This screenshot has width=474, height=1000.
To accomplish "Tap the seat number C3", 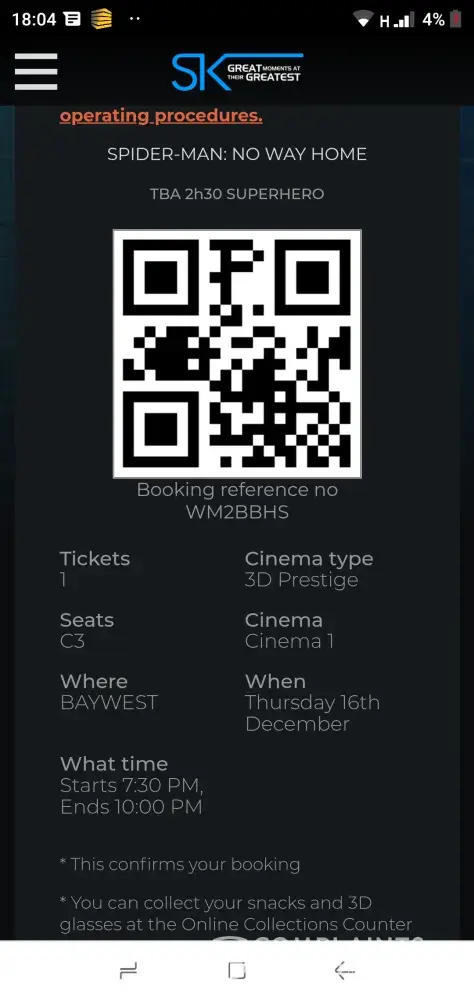I will [72, 641].
